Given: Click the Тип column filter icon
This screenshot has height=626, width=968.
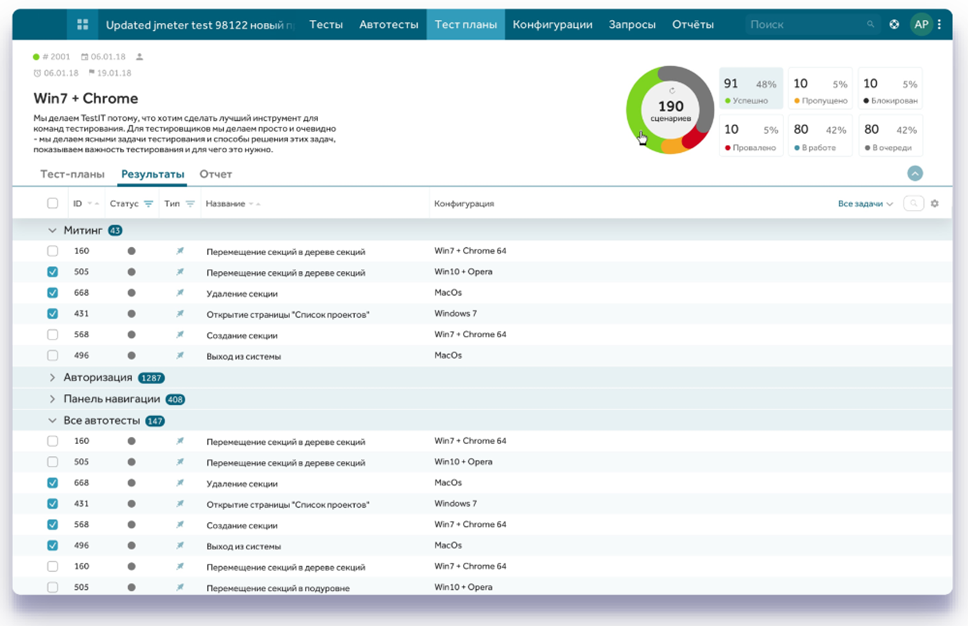Looking at the screenshot, I should [x=190, y=204].
